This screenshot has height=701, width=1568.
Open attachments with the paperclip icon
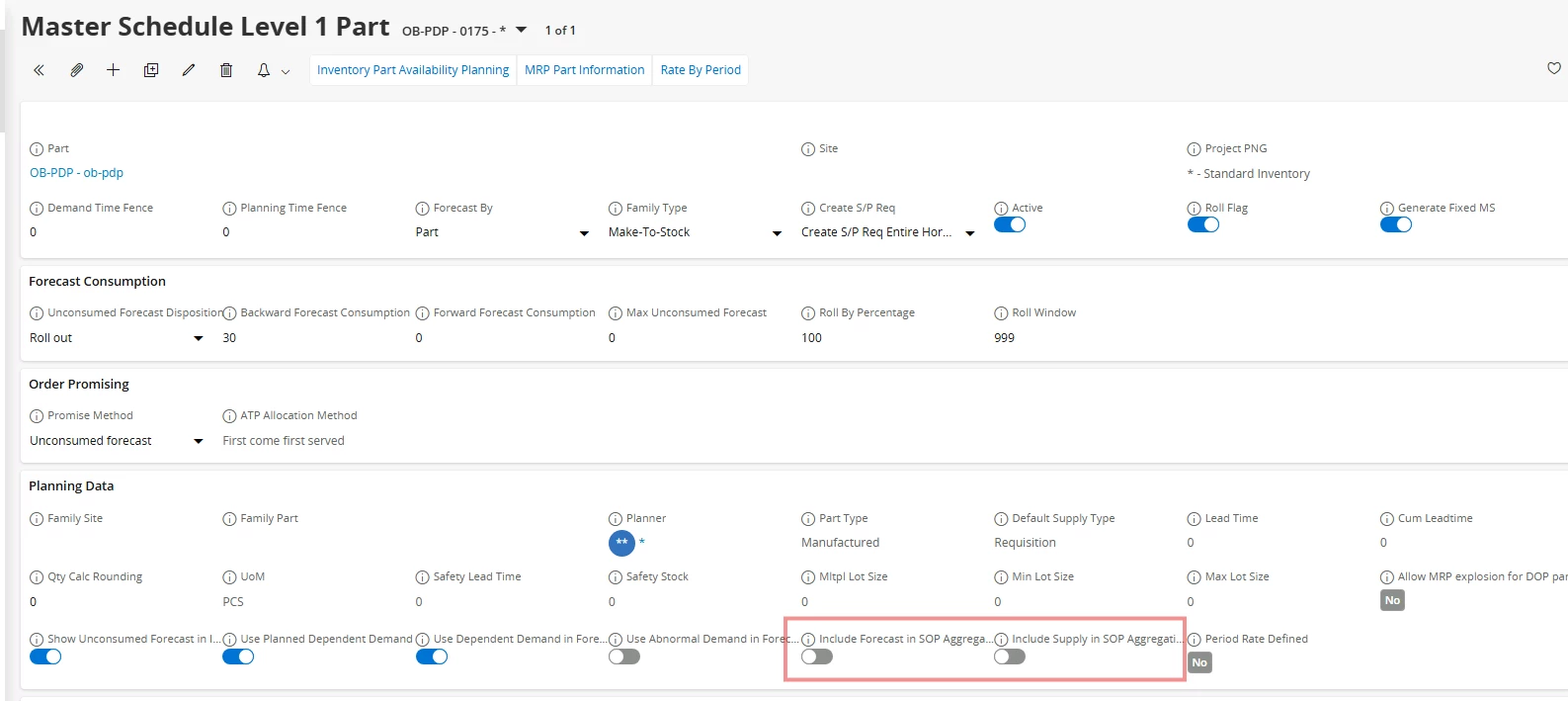point(76,70)
